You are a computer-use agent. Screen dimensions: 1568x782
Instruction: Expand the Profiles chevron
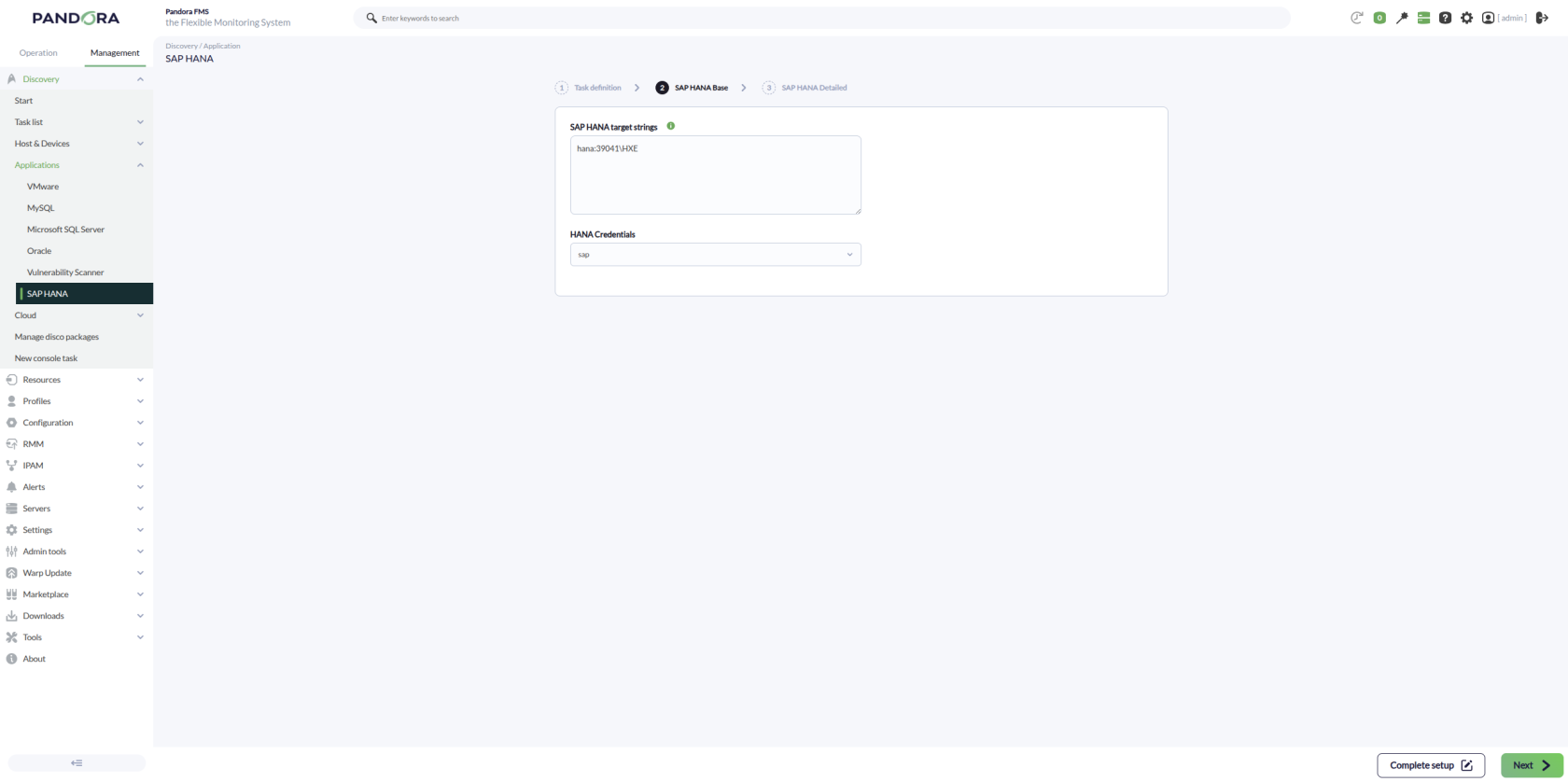[140, 401]
